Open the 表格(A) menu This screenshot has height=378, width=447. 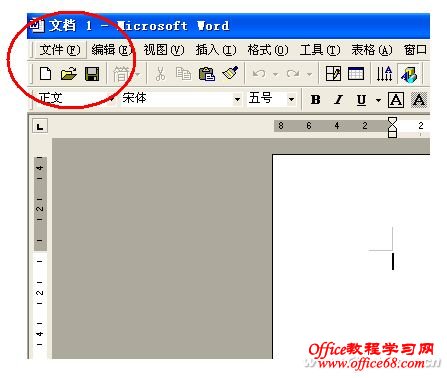click(x=372, y=50)
